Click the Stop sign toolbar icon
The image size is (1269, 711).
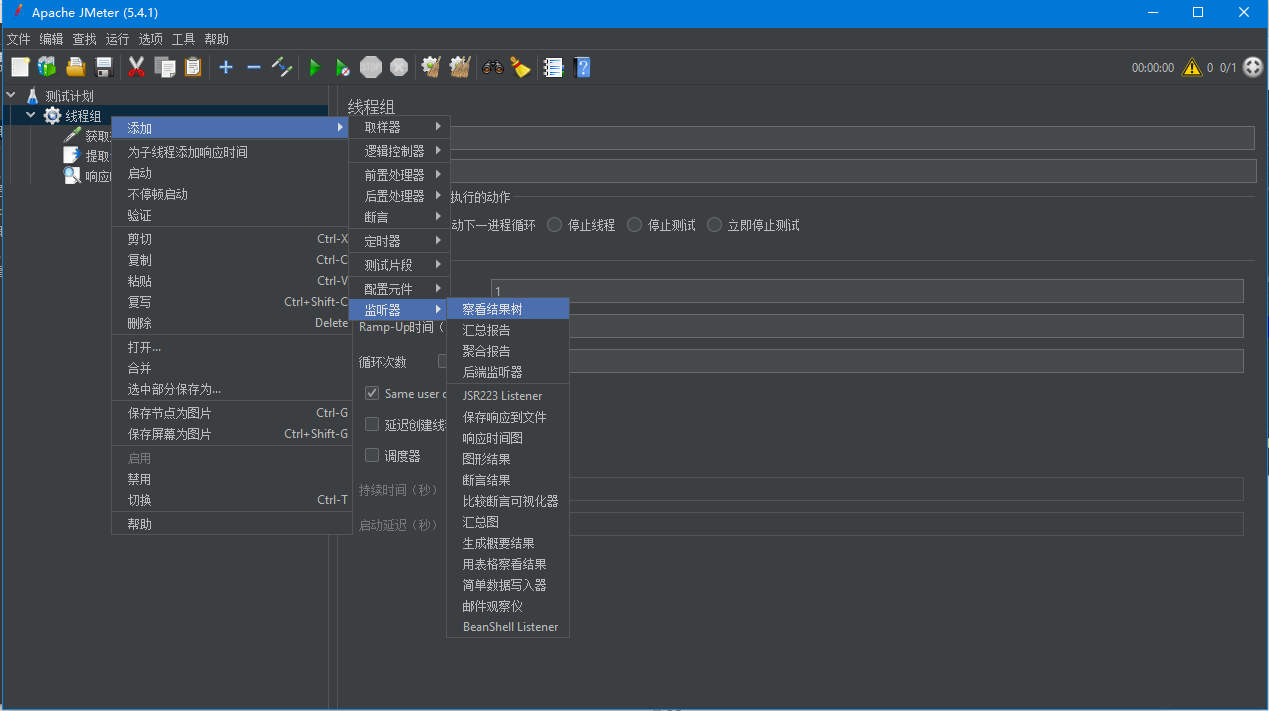(371, 67)
